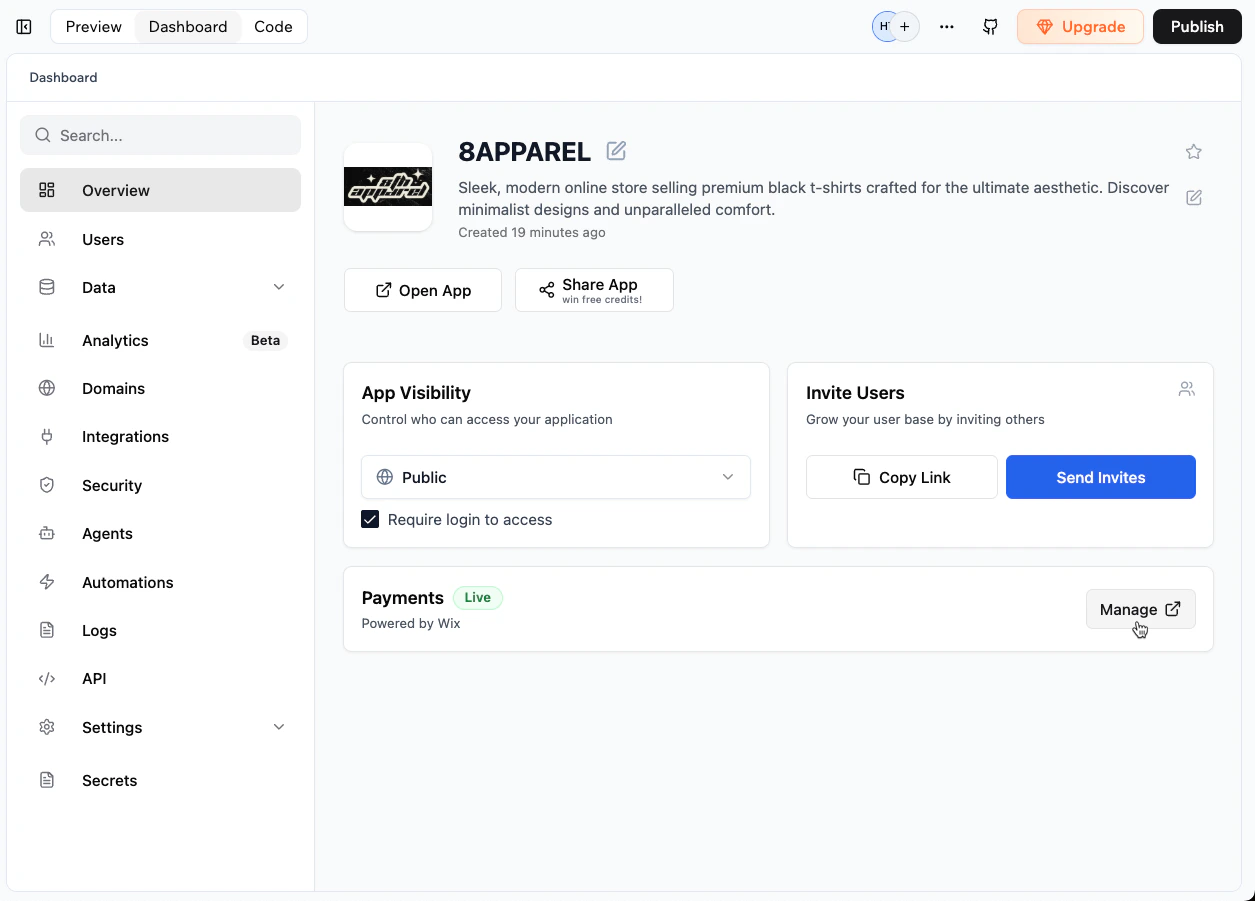Screen dimensions: 1255x901
Task: Click the Logs document icon
Action: [47, 630]
